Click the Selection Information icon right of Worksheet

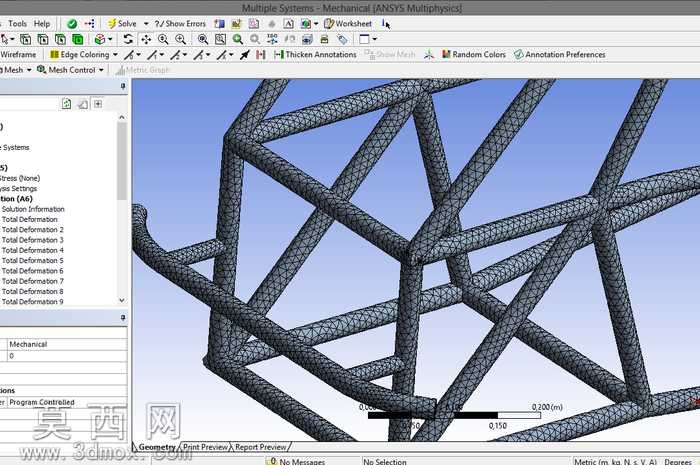(x=386, y=24)
